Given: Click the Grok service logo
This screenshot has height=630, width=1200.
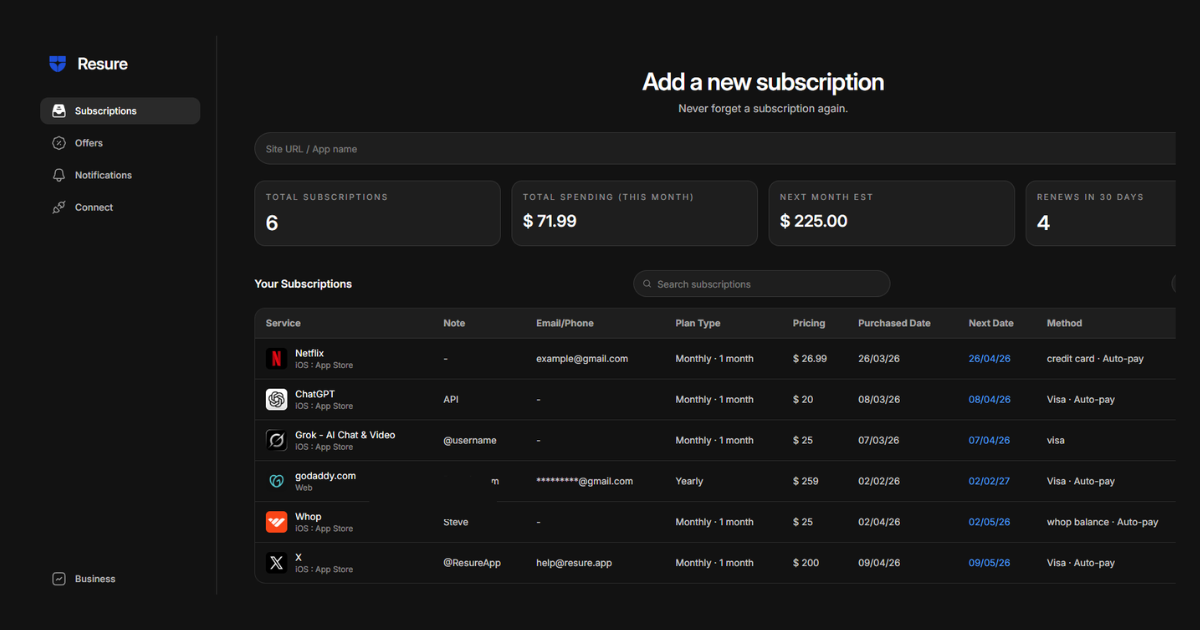Looking at the screenshot, I should 276,440.
